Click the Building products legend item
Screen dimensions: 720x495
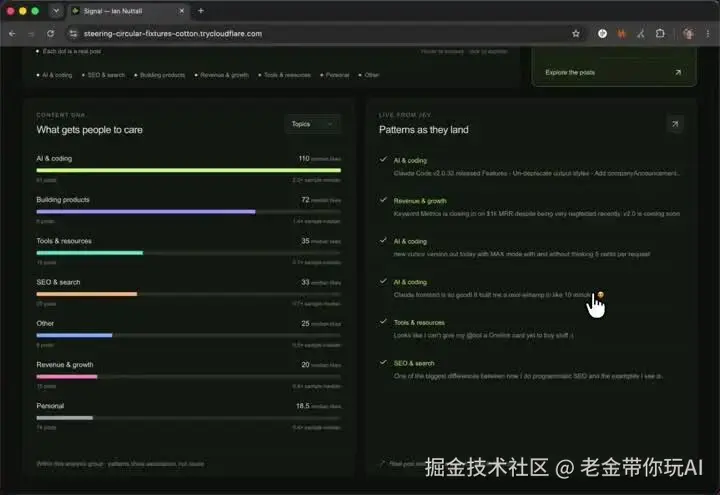pos(160,75)
